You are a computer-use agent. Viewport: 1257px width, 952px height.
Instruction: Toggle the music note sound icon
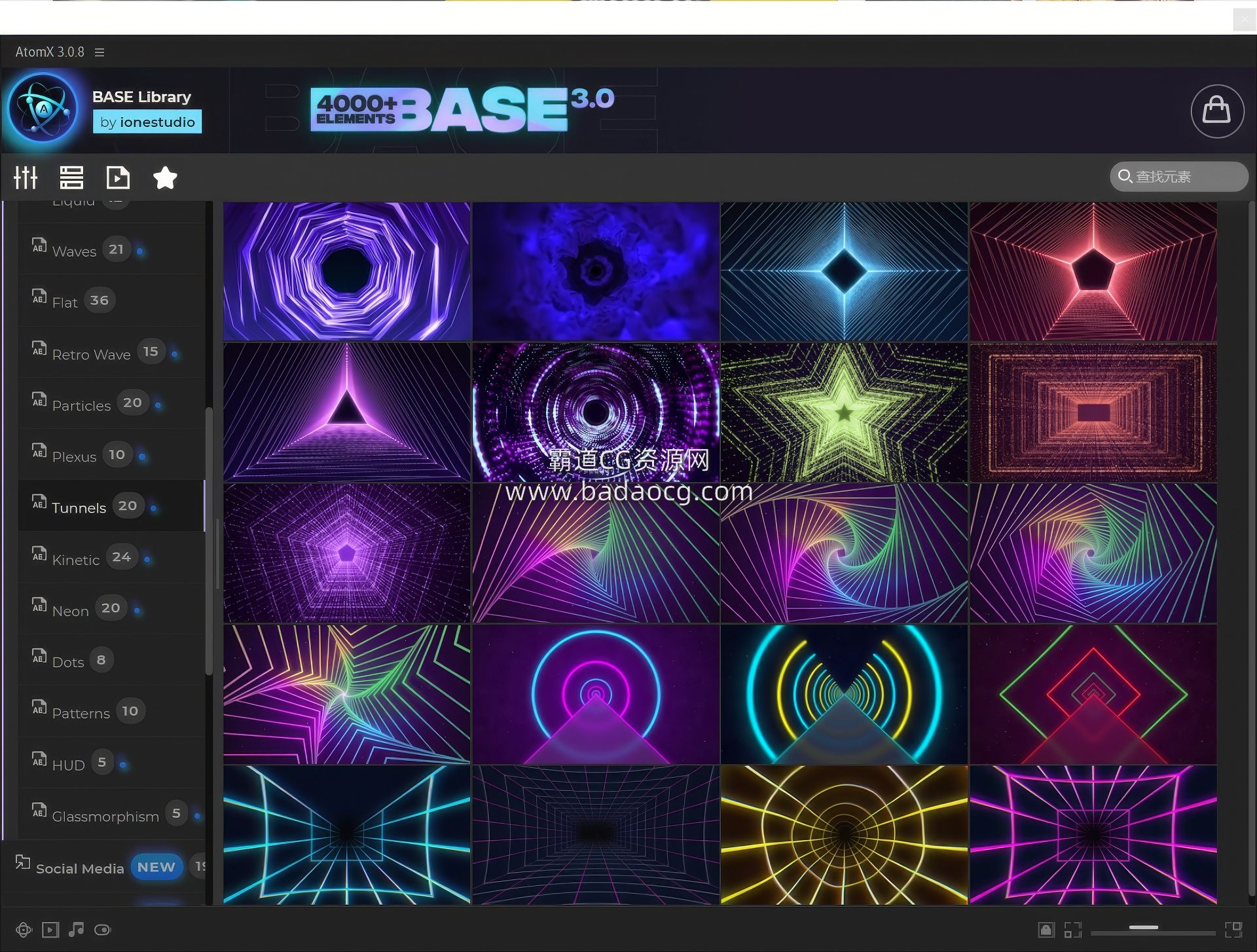(x=77, y=929)
